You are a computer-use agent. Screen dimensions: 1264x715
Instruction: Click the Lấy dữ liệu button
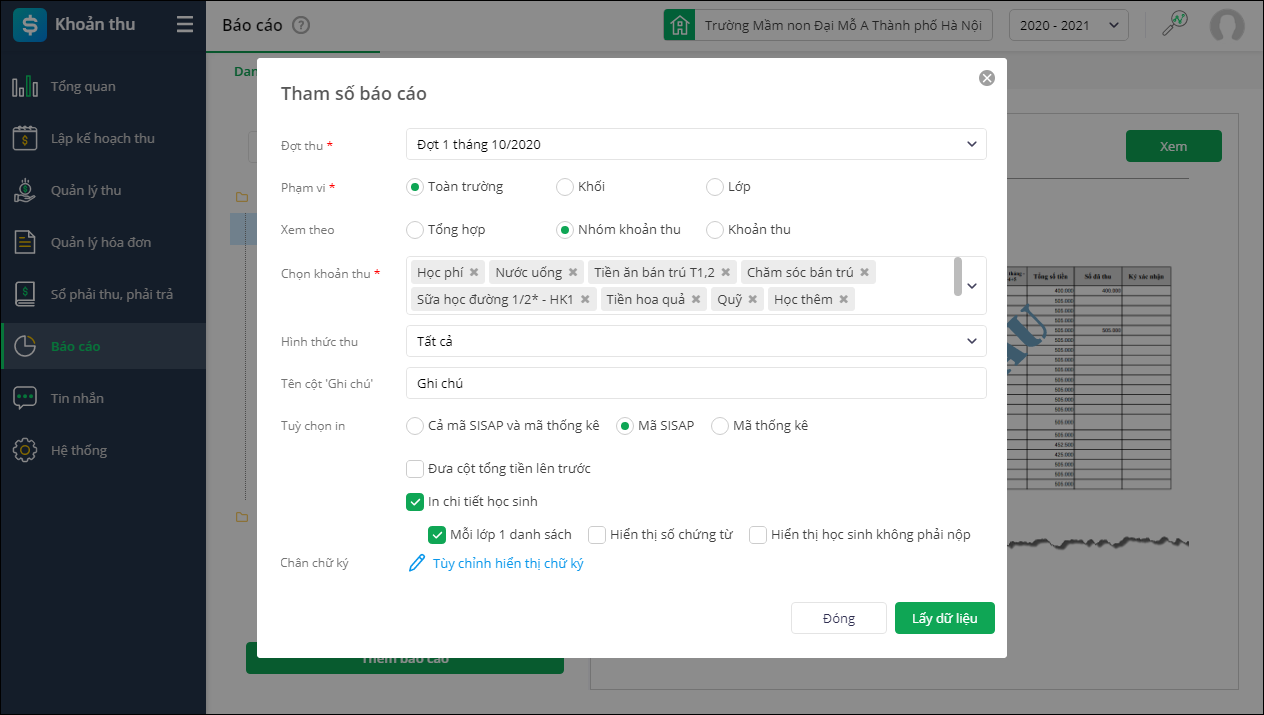944,618
